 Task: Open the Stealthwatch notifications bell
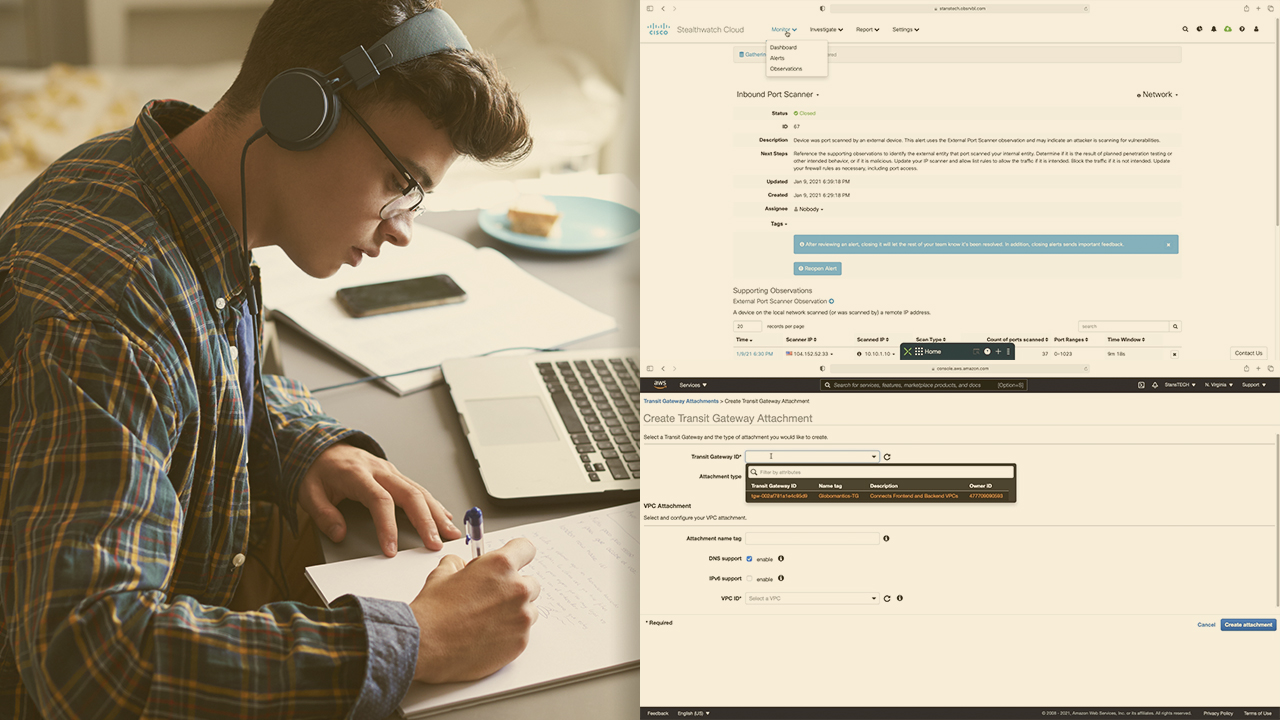[1214, 30]
